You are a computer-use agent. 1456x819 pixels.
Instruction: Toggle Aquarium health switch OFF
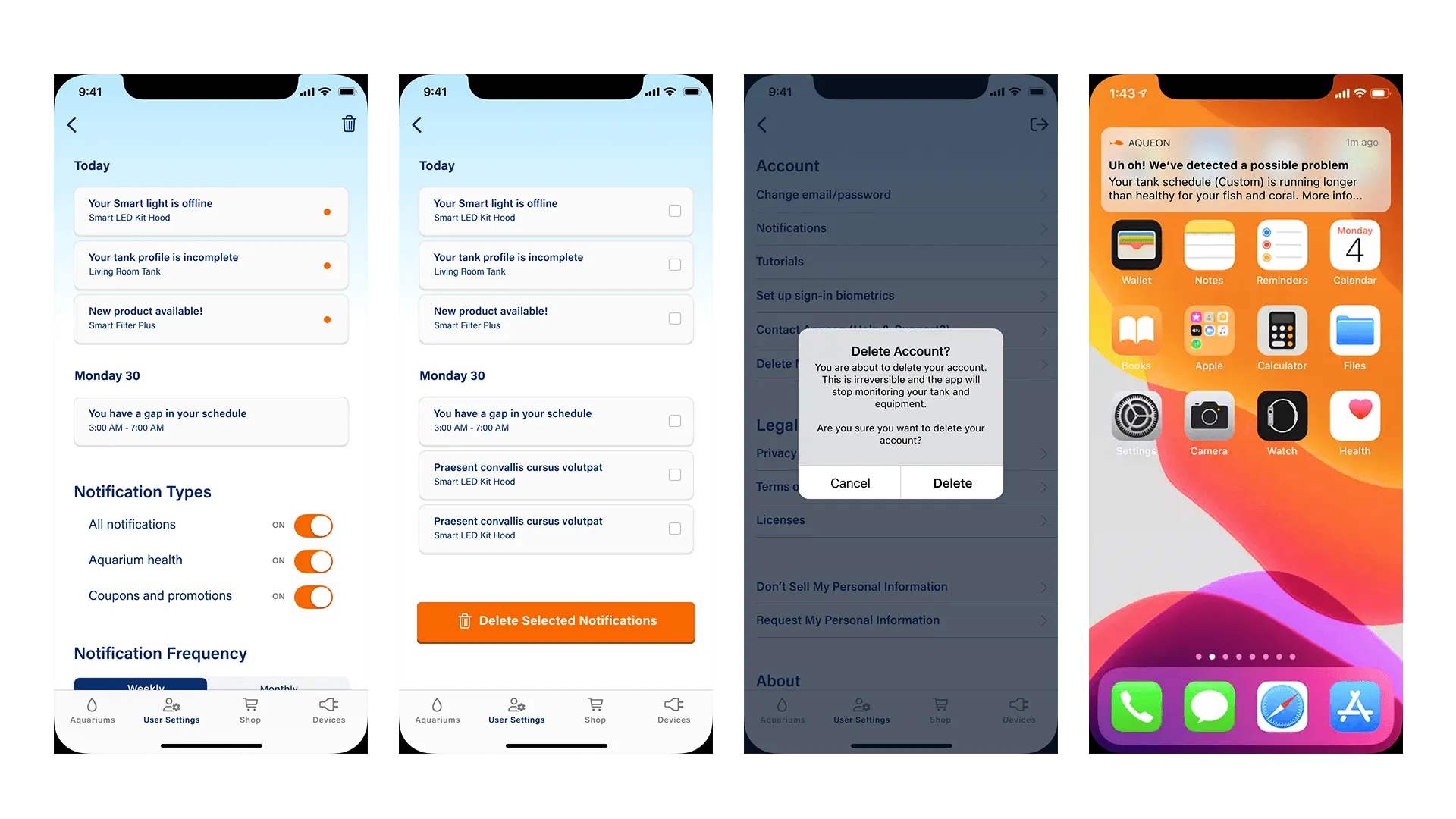pos(313,560)
